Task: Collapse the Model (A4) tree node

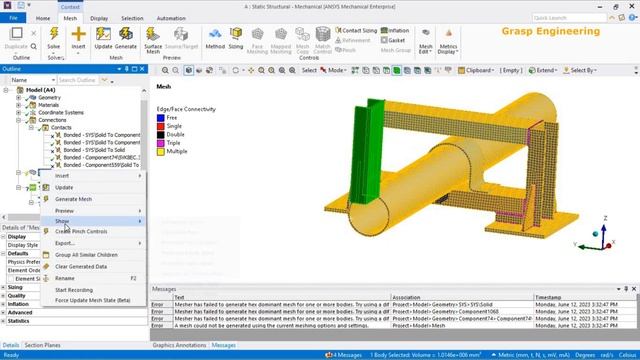Action: coord(6,90)
